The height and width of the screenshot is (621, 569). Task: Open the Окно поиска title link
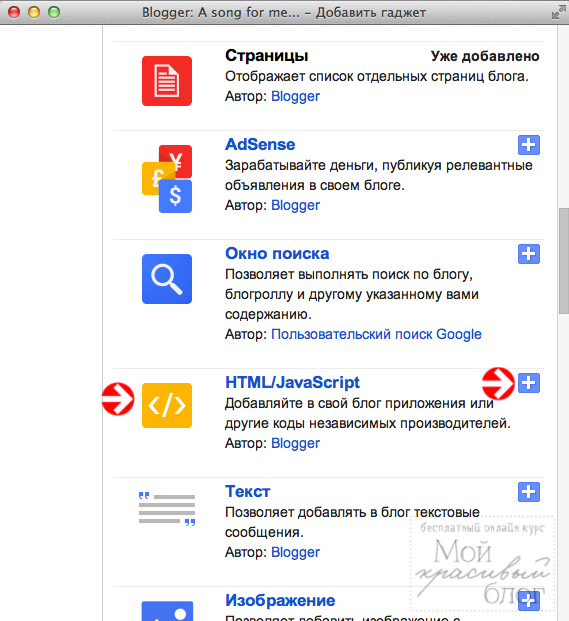[x=277, y=253]
